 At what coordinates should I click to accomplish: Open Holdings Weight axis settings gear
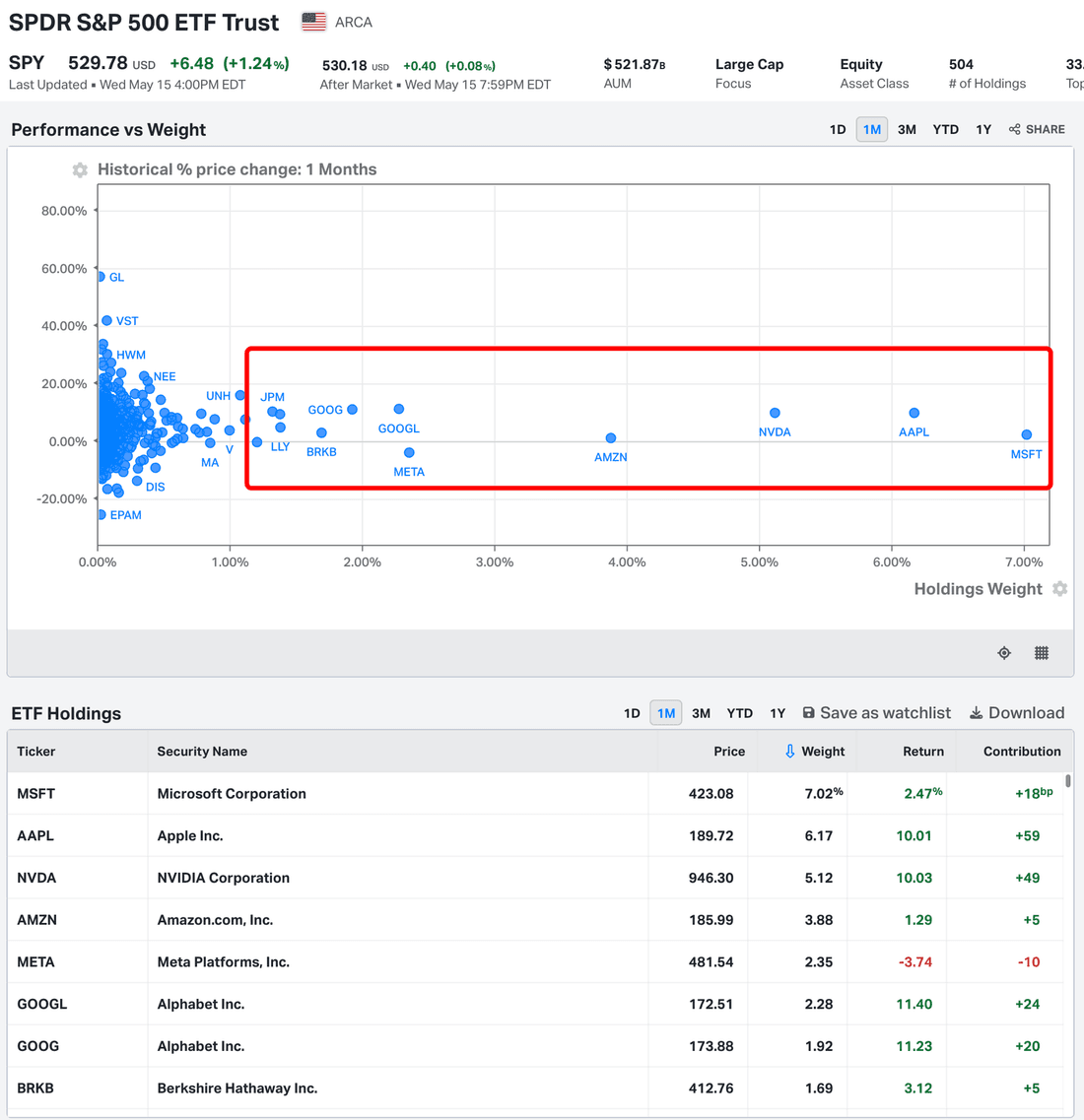click(1060, 589)
